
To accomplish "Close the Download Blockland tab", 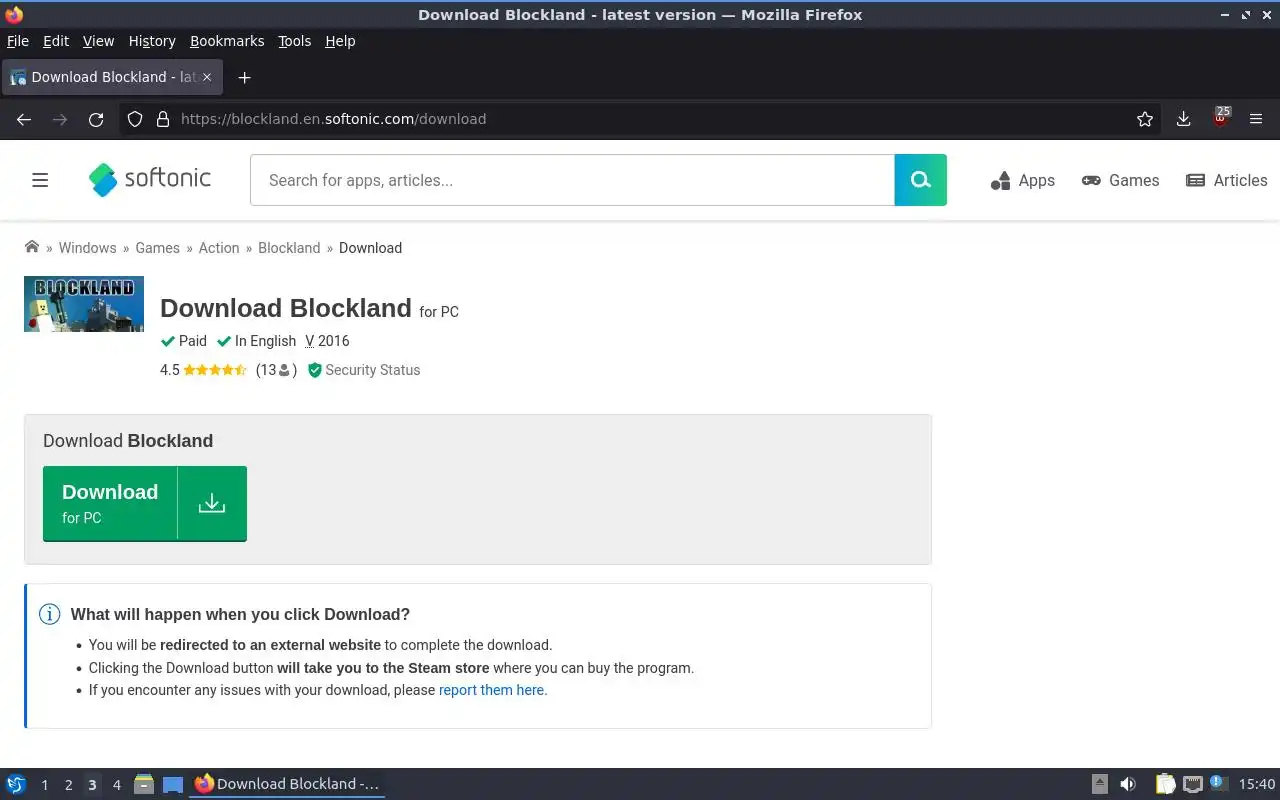I will 208,77.
